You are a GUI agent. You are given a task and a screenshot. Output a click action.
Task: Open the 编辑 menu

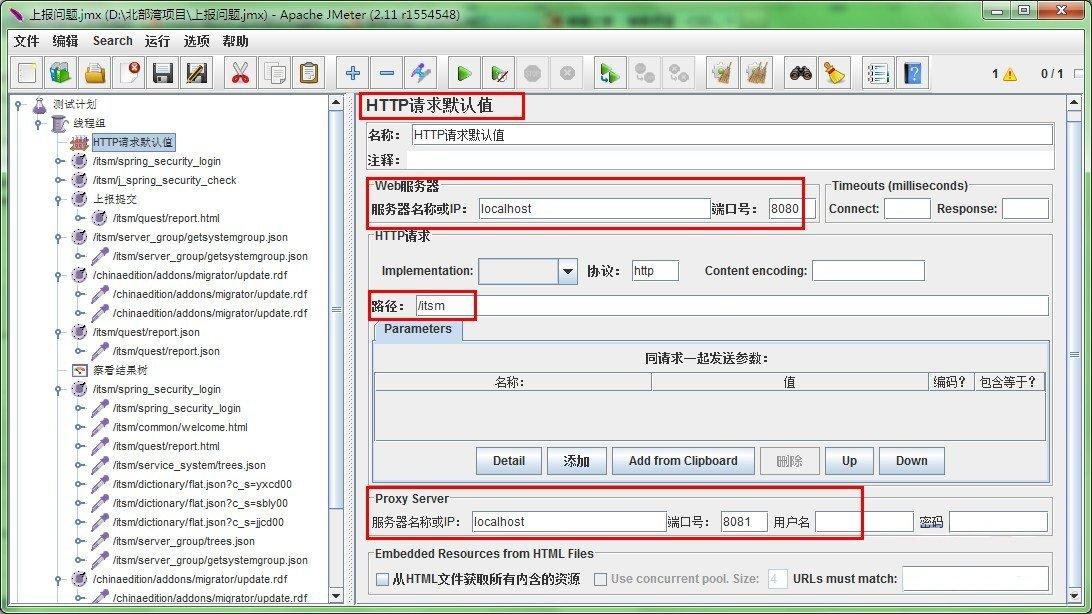point(65,41)
